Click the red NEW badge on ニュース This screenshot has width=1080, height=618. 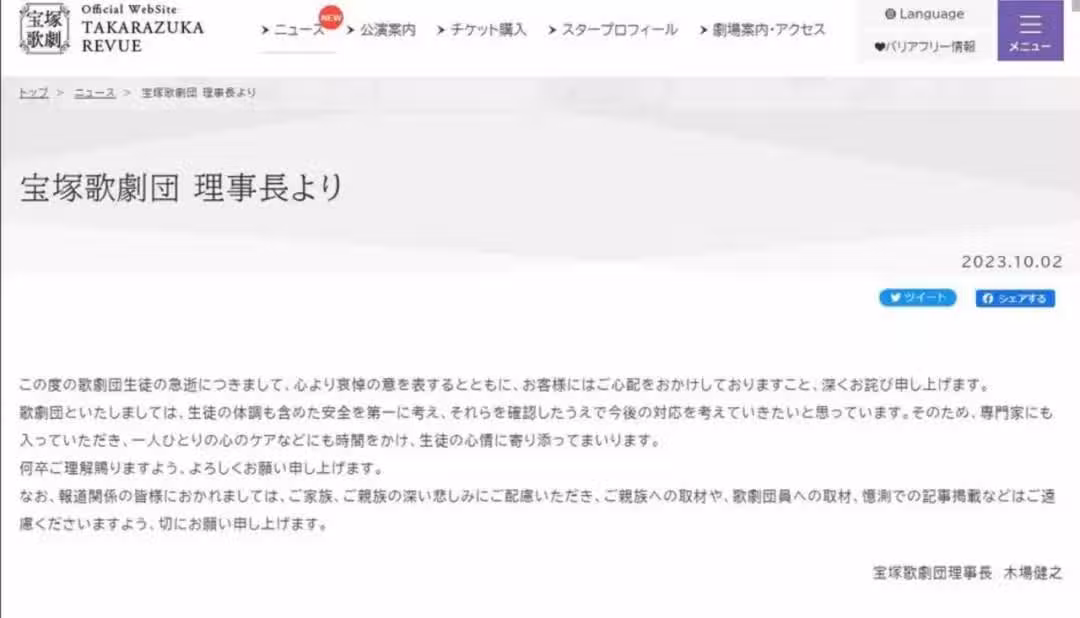pyautogui.click(x=331, y=17)
